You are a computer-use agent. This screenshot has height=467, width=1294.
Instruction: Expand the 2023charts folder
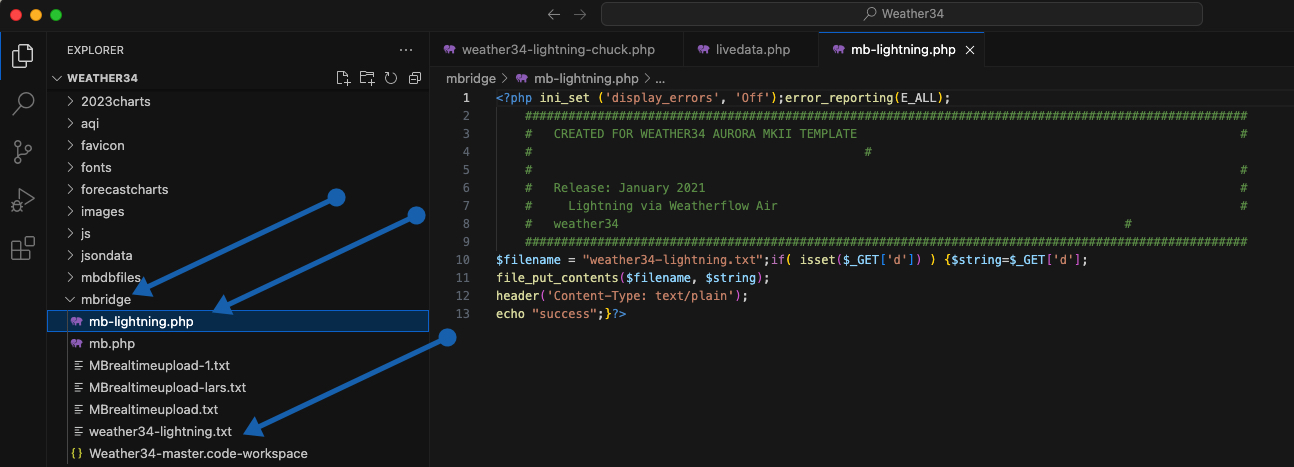[115, 101]
